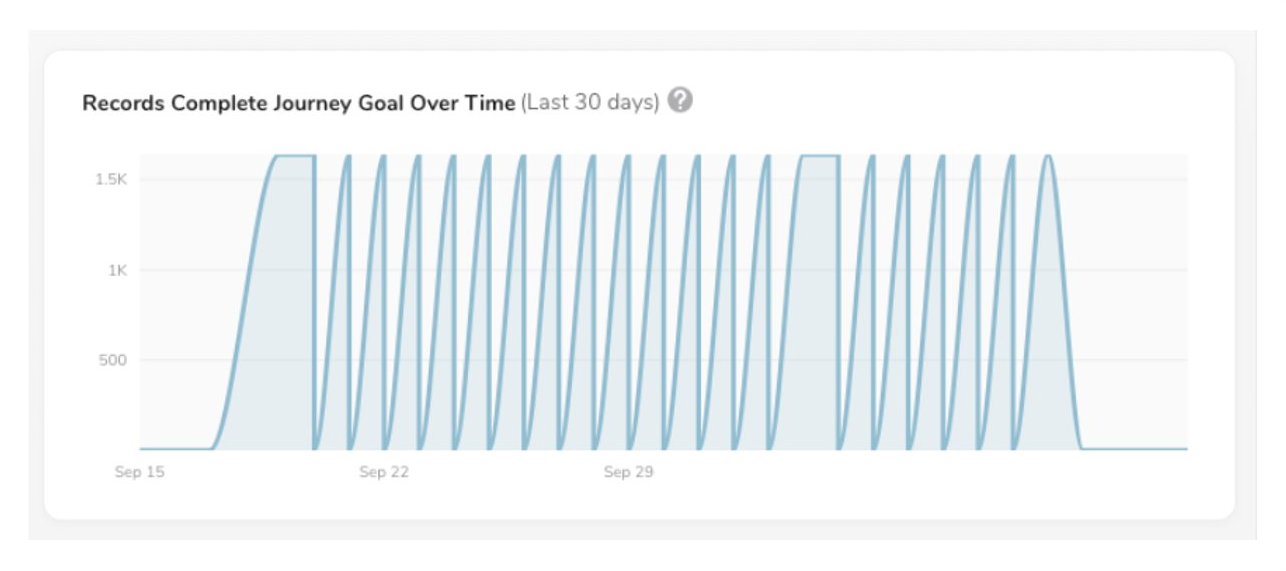This screenshot has height=571, width=1286.
Task: Click the flat baseline after the last peak
Action: point(1135,449)
